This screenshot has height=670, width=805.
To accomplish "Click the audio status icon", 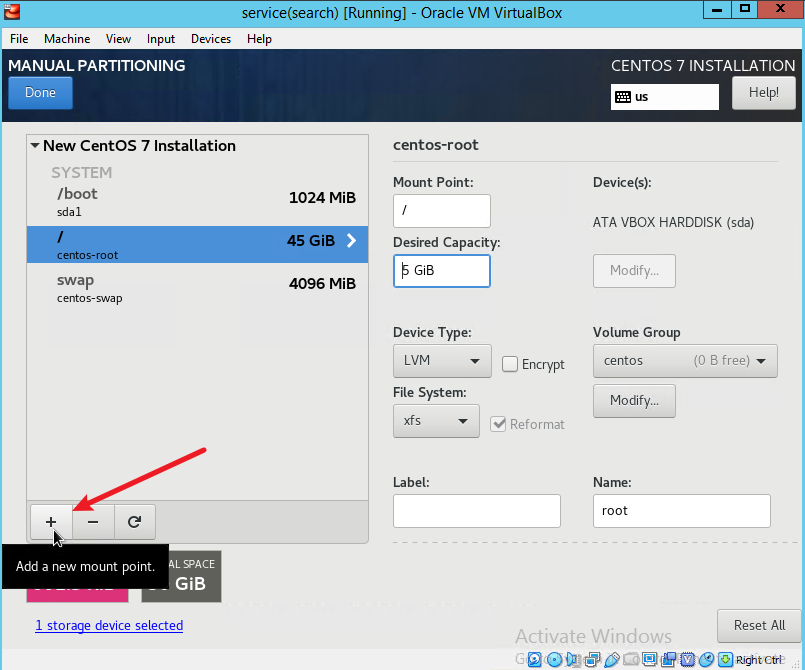I will 573,659.
